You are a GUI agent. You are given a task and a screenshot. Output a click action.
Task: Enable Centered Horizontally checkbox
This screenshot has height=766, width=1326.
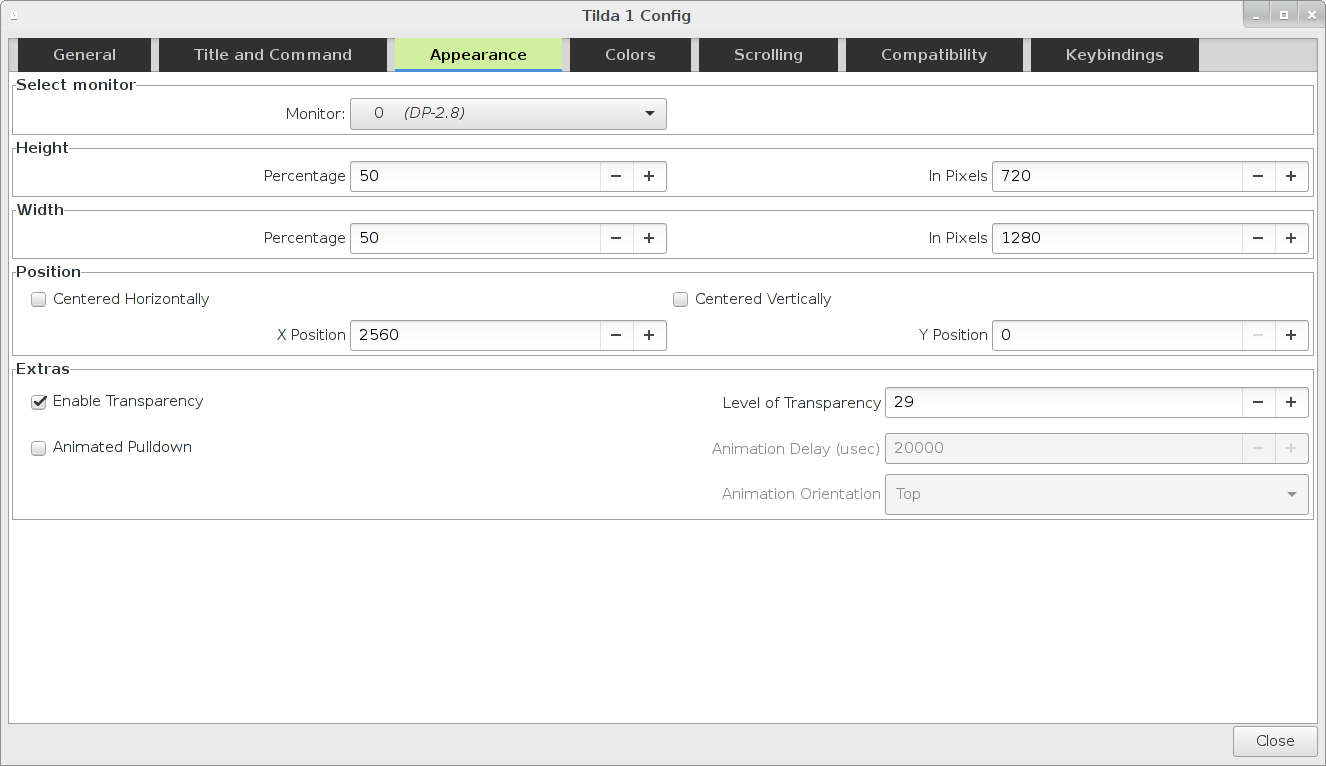point(39,299)
